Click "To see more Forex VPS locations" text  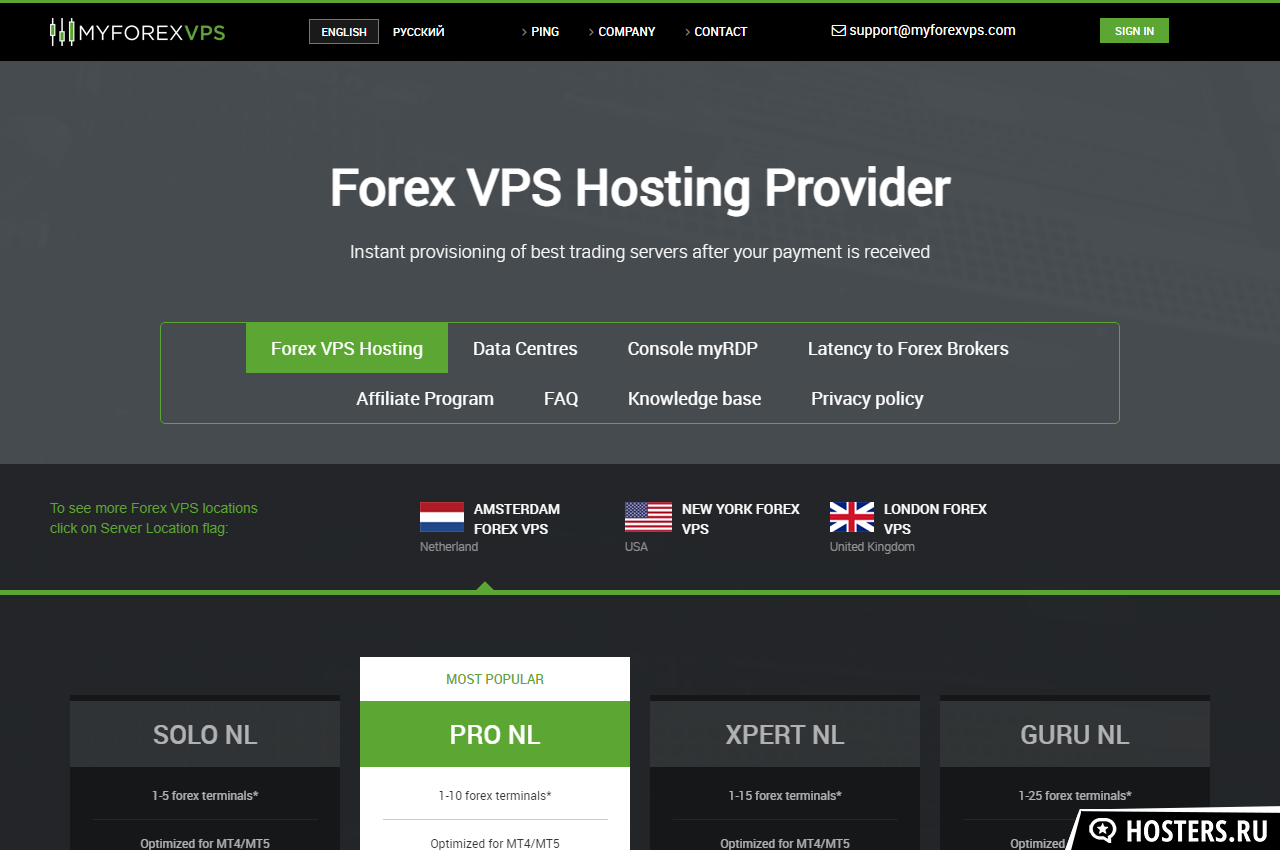click(154, 508)
